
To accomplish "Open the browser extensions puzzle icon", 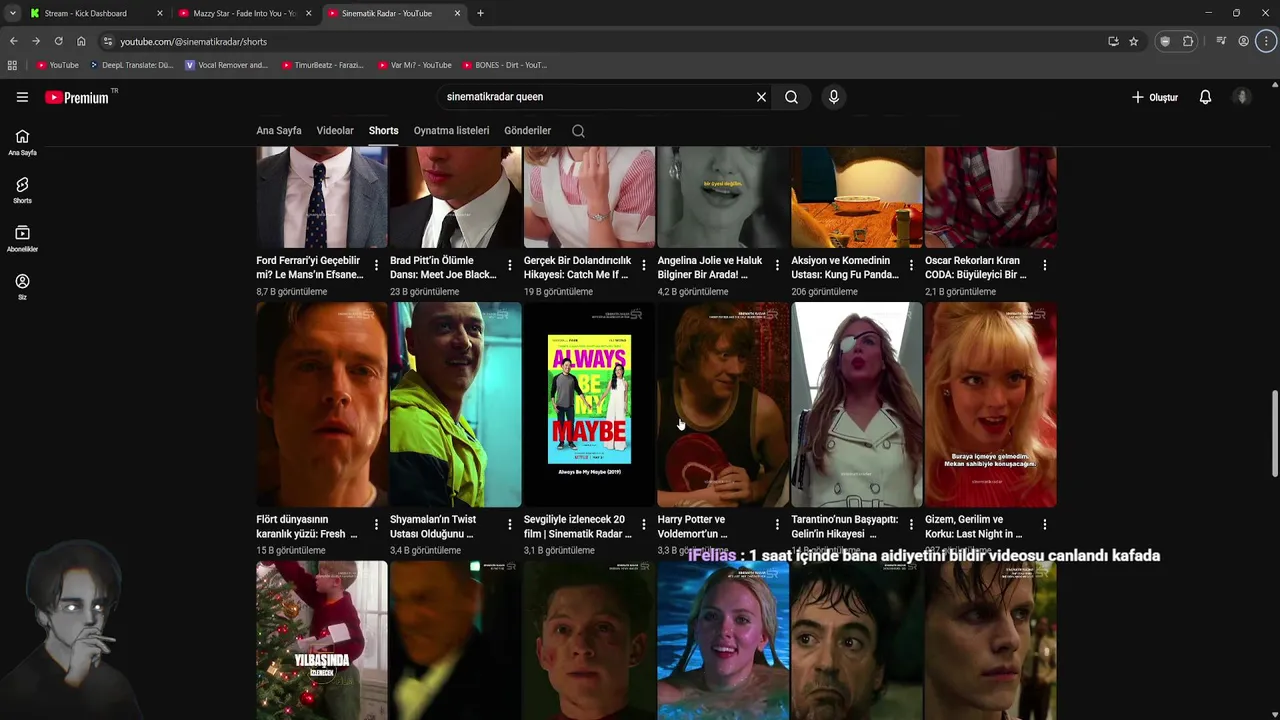I will click(x=1188, y=41).
